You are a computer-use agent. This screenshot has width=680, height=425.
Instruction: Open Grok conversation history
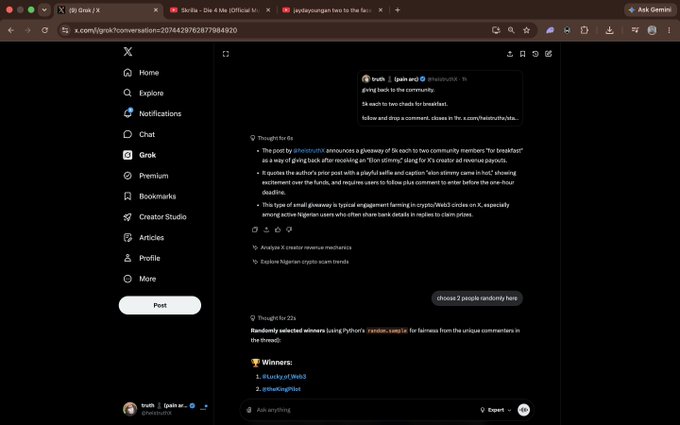[x=536, y=54]
